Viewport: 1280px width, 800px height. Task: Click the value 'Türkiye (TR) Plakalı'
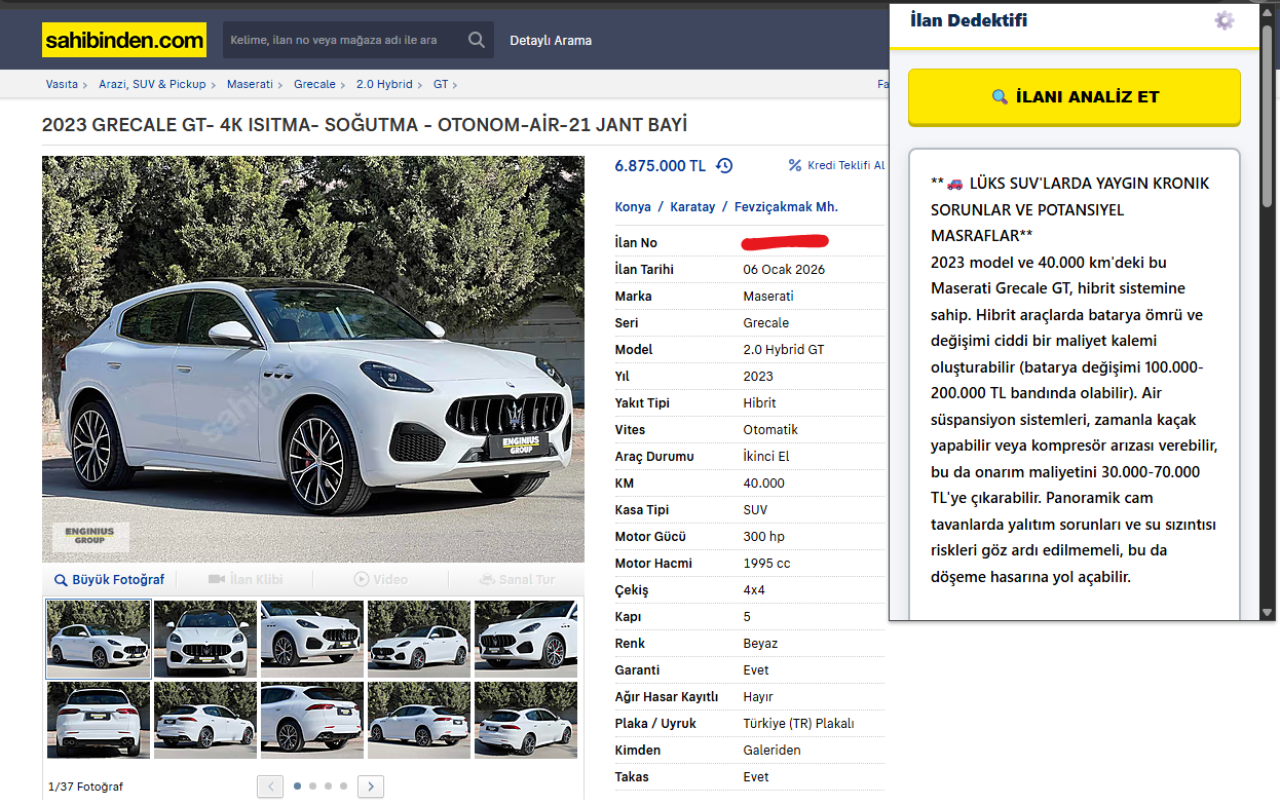[x=799, y=723]
